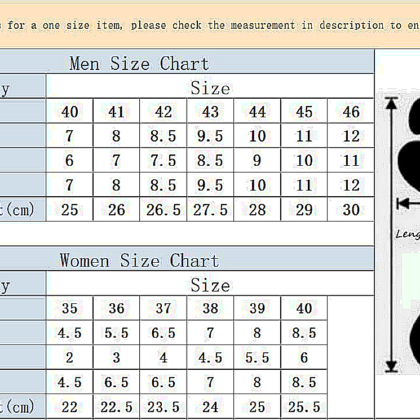Click the 27.5 cm foot length cell
Viewport: 420px width, 420px height.
click(210, 210)
